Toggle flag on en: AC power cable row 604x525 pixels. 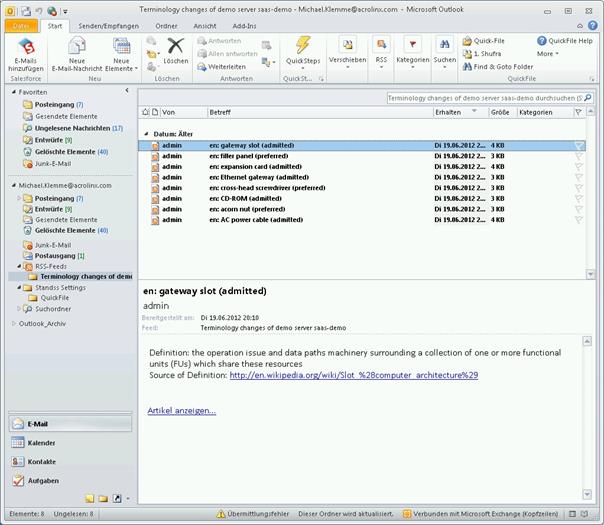579,220
